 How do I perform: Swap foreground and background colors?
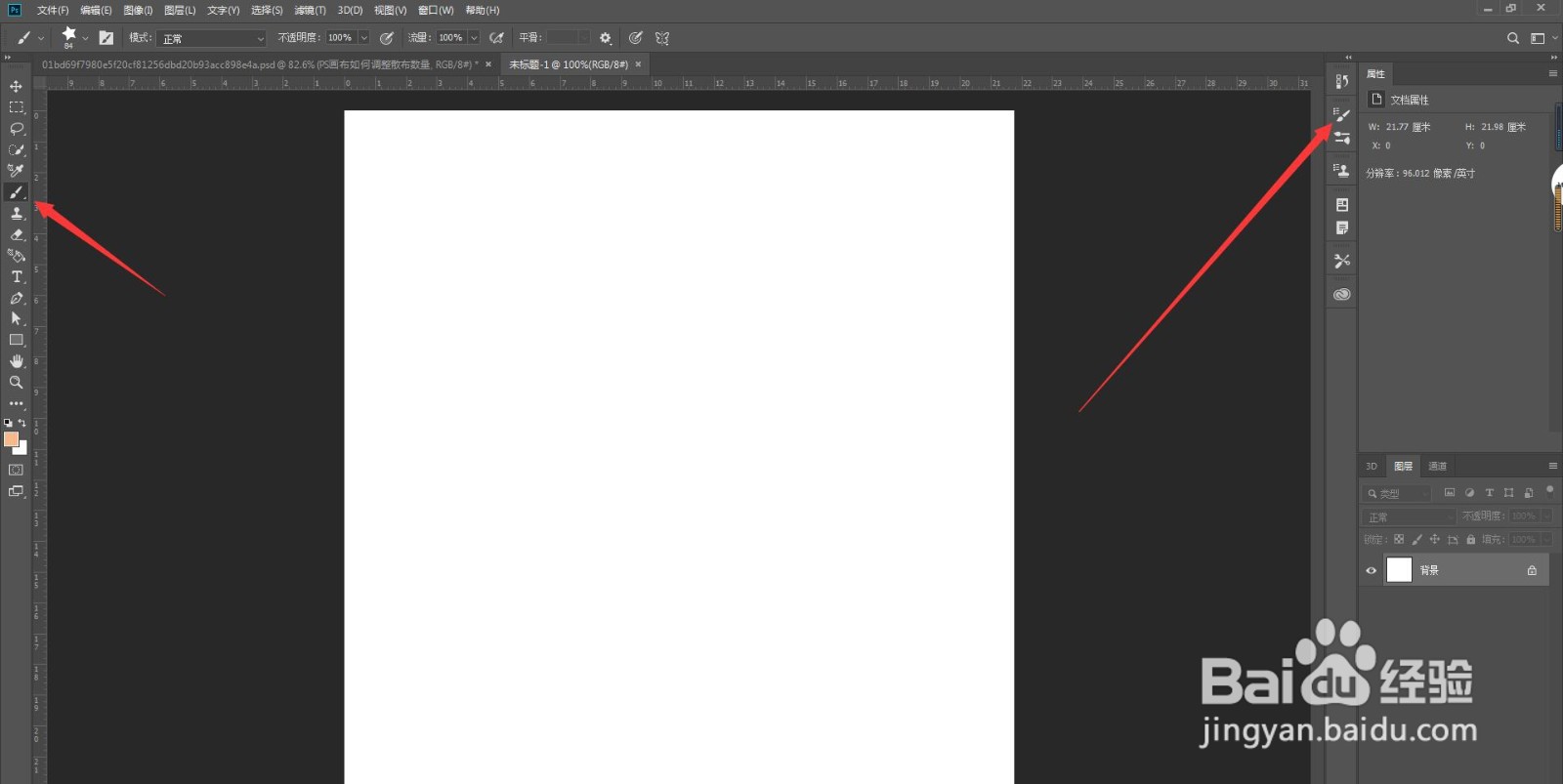pos(22,423)
